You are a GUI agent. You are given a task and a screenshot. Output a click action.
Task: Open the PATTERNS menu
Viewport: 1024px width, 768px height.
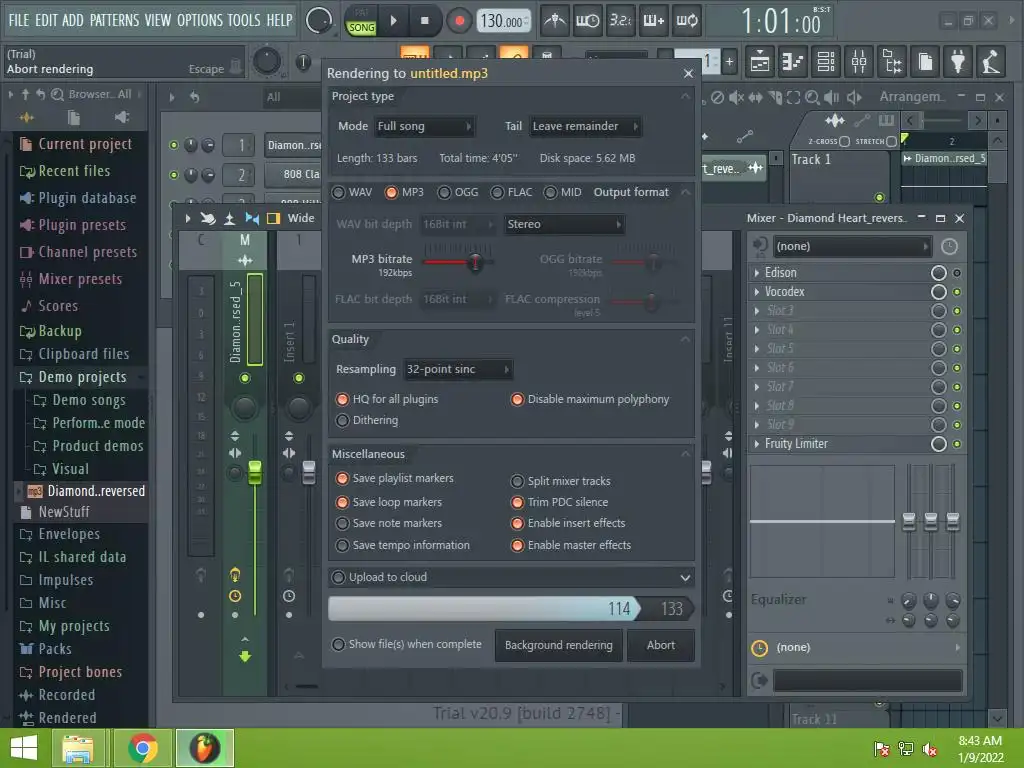tap(114, 20)
